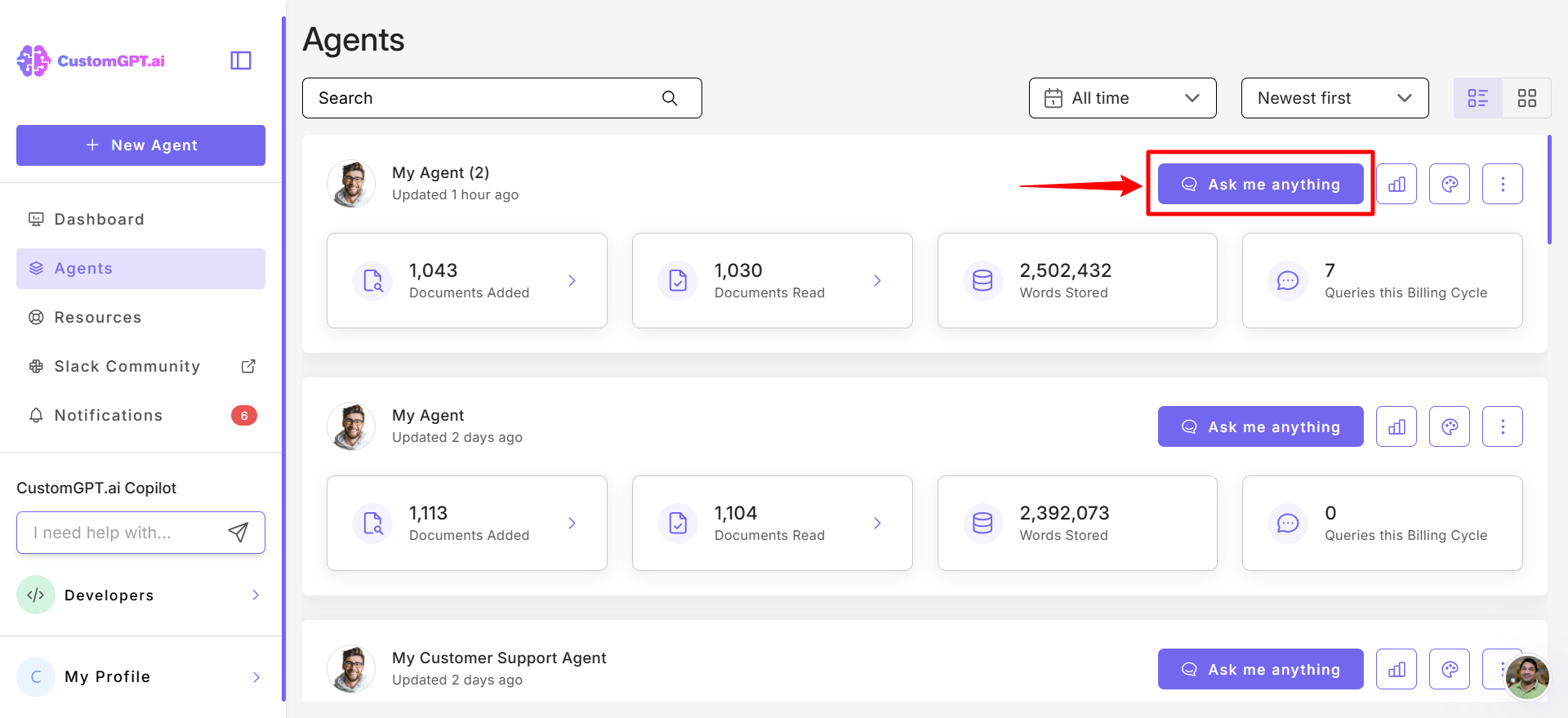
Task: Focus the agents Search field
Action: [x=501, y=98]
